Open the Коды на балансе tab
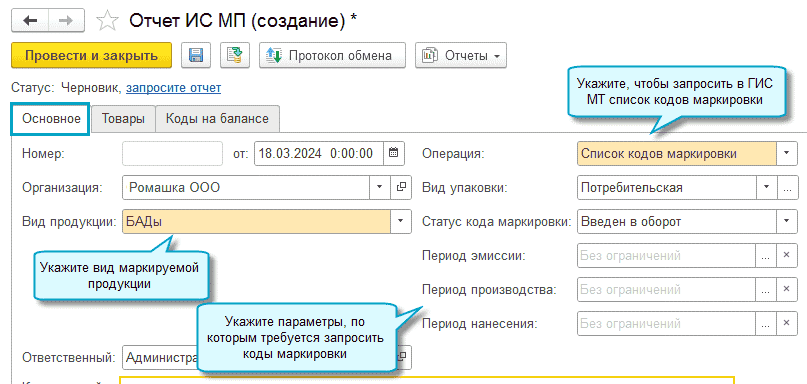Image resolution: width=807 pixels, height=384 pixels. pyautogui.click(x=217, y=119)
